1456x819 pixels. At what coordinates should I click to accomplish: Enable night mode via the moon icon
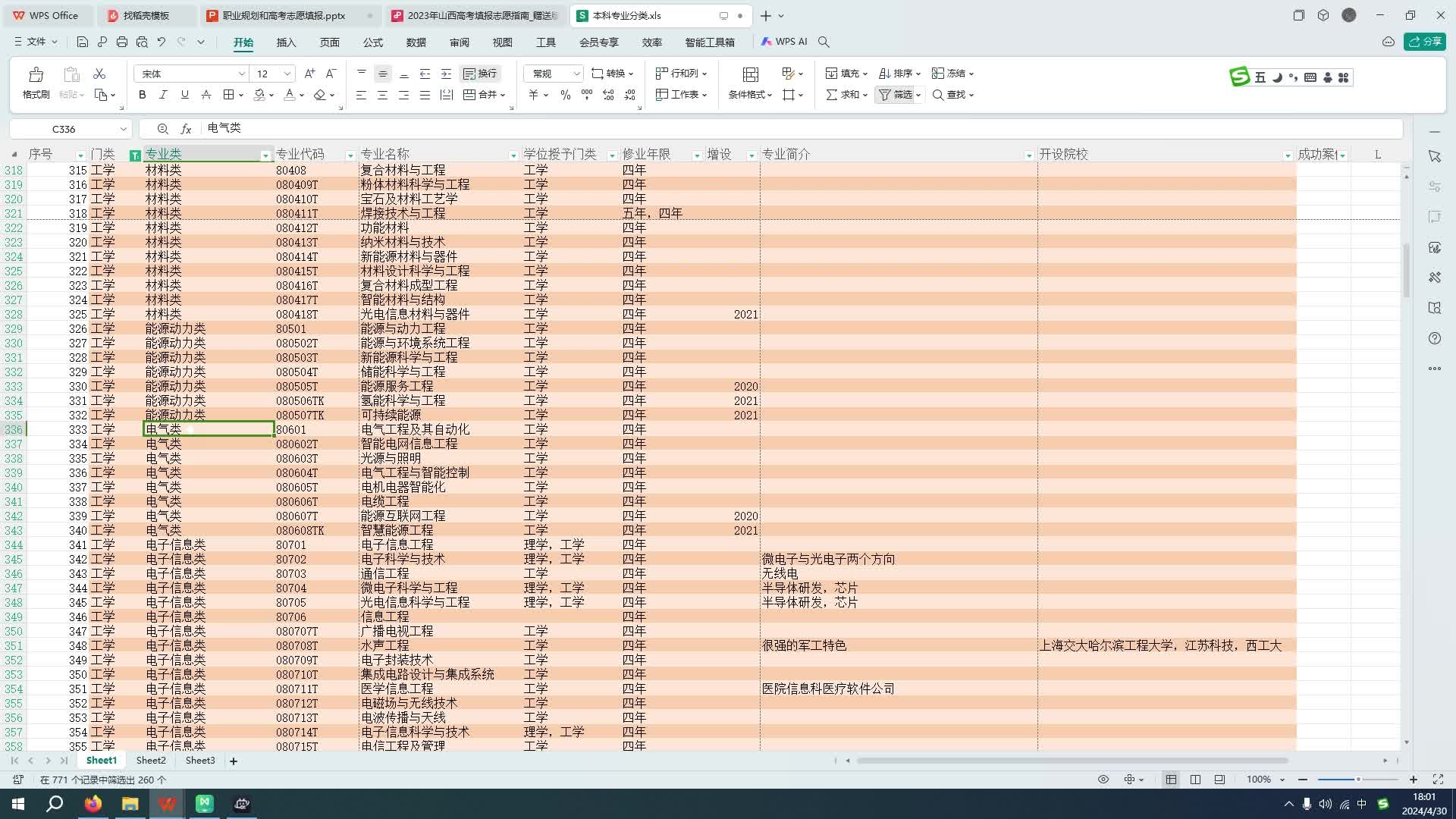(x=1276, y=77)
